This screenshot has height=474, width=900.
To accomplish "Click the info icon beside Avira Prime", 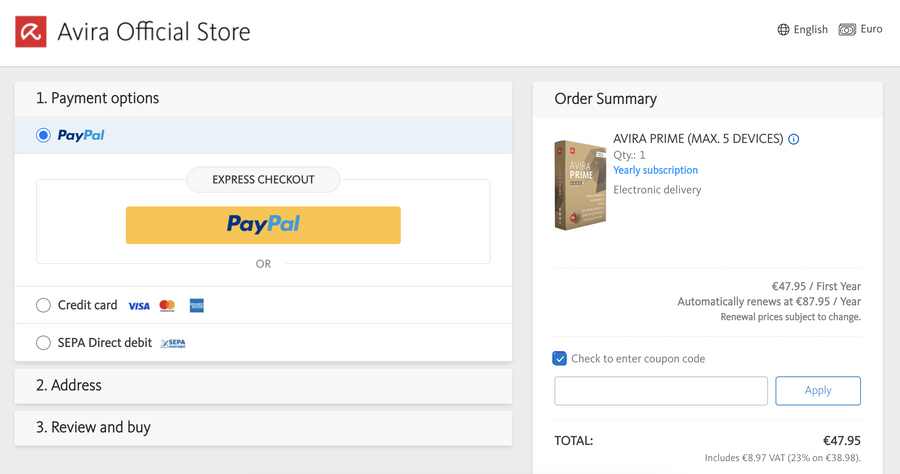I will click(794, 140).
